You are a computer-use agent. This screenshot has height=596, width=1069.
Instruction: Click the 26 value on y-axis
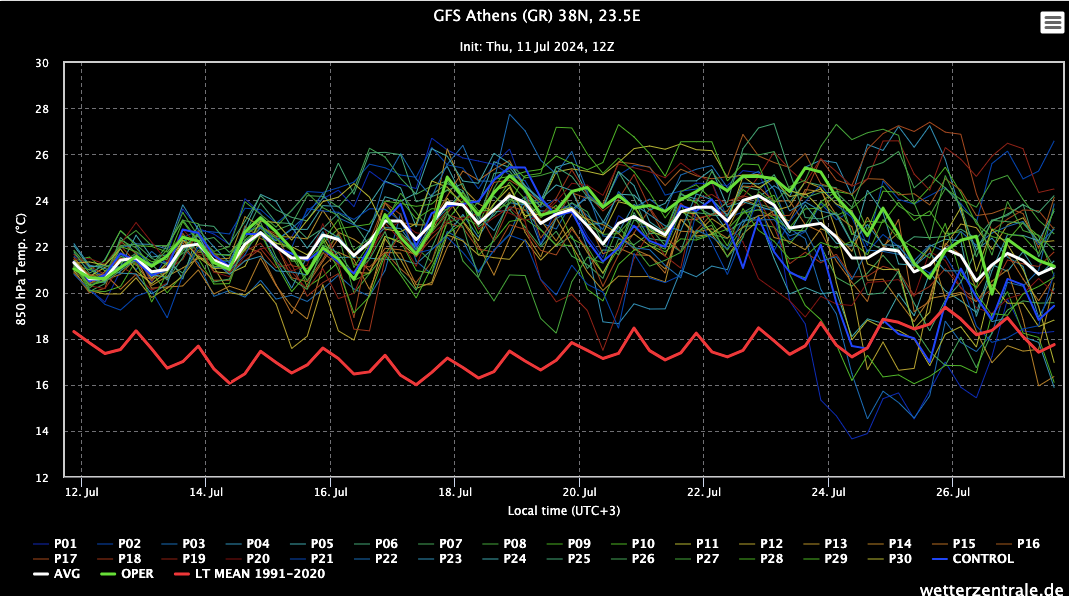click(42, 155)
